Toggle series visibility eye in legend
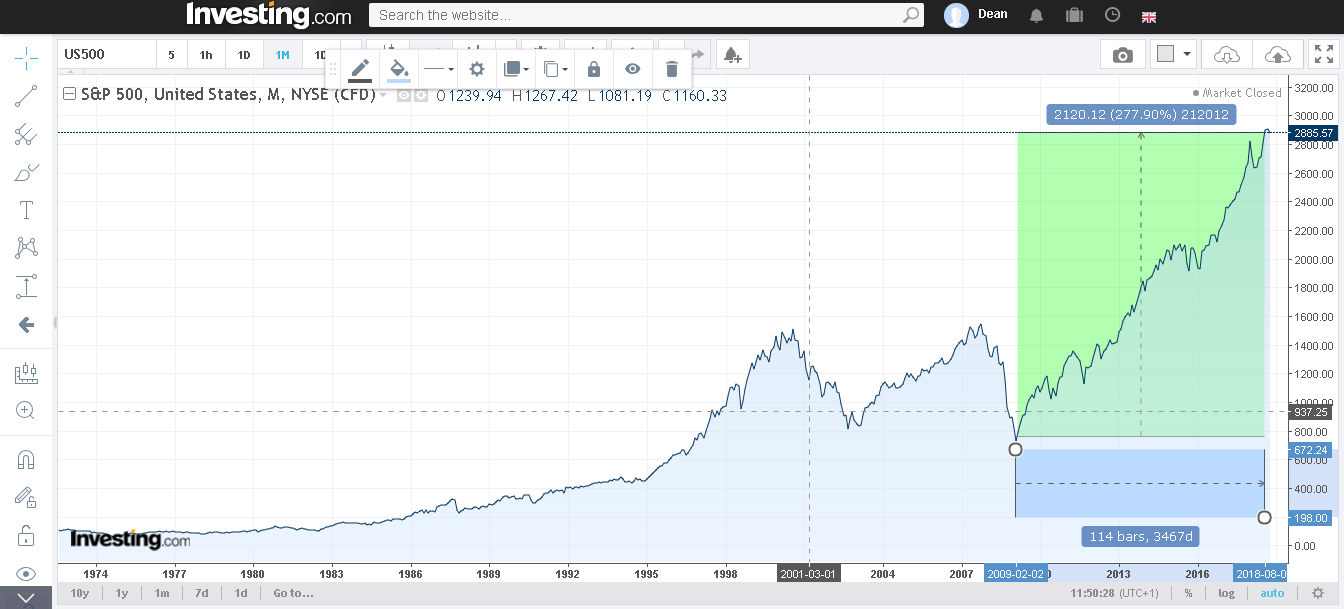 [404, 96]
